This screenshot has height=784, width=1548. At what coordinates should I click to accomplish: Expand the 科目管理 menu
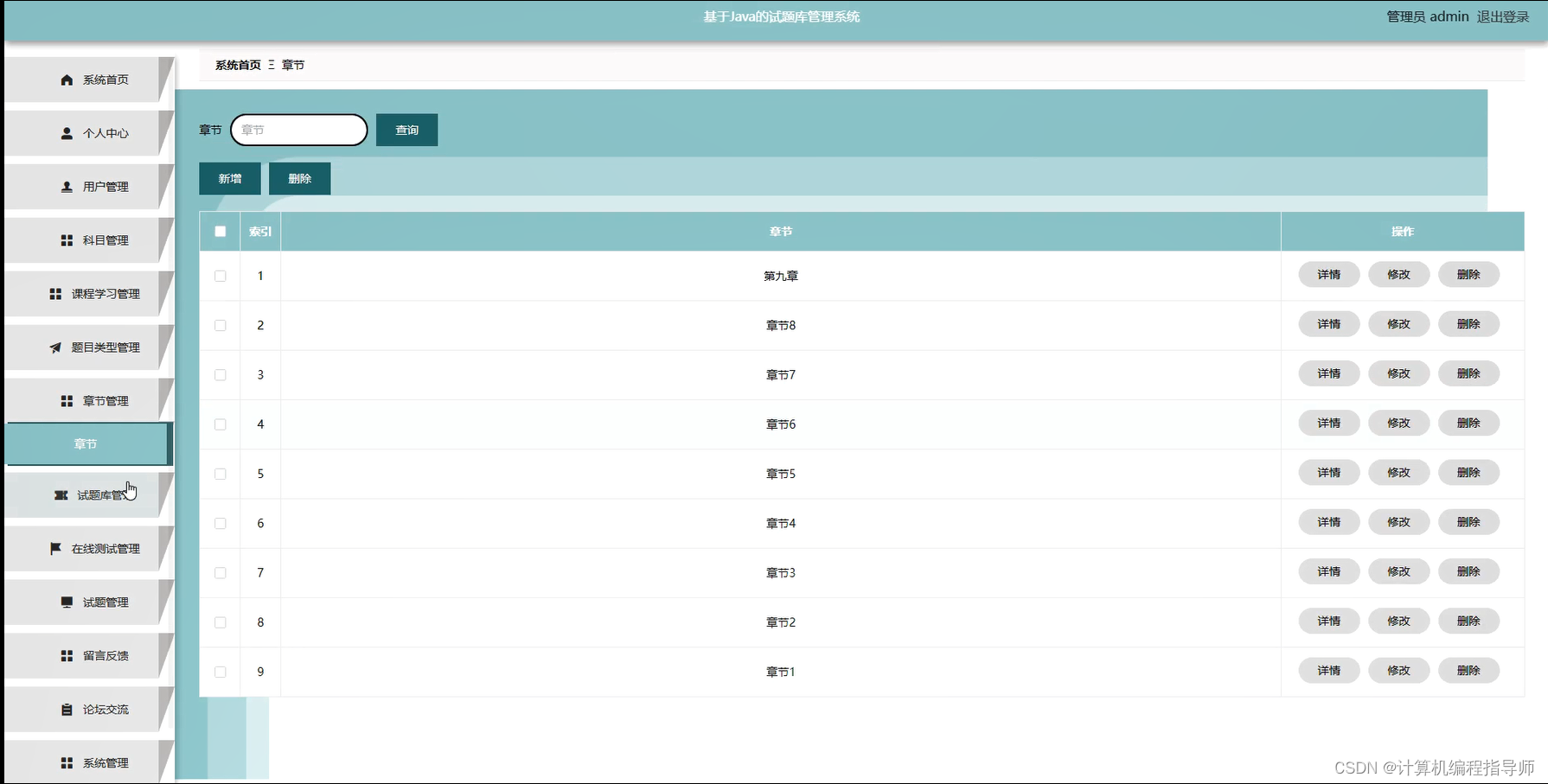(x=89, y=240)
